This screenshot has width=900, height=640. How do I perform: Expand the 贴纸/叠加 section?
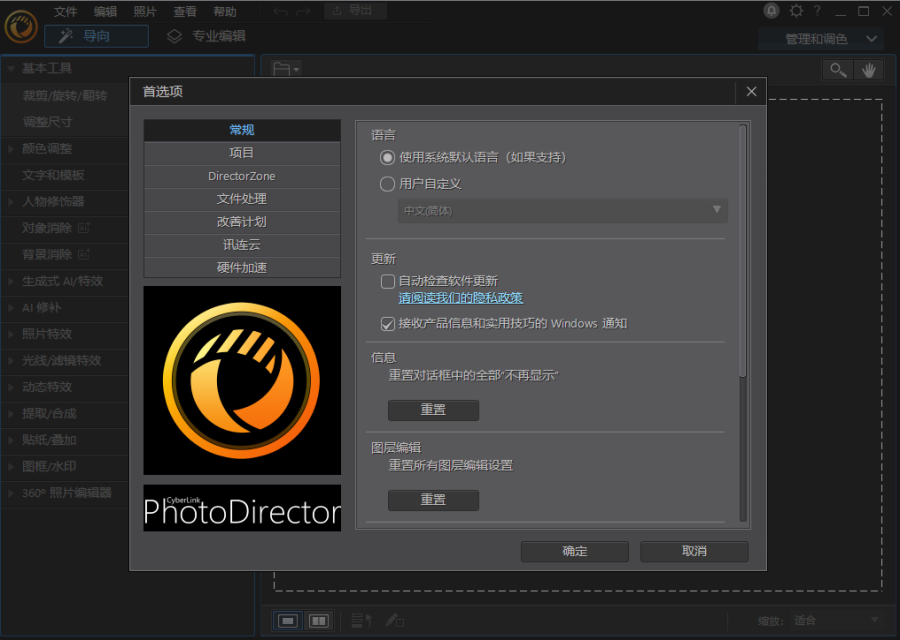(x=11, y=440)
